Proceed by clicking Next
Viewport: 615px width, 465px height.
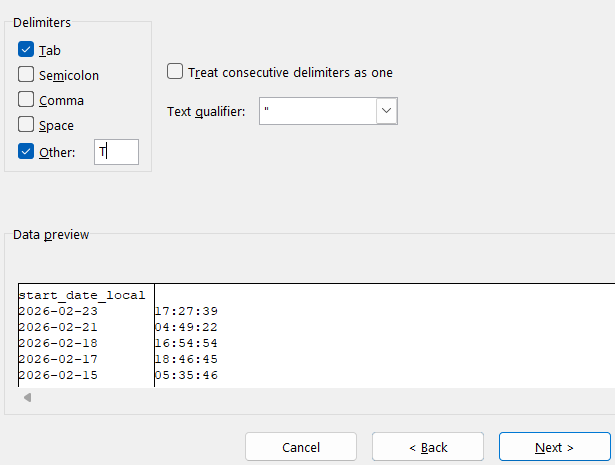[554, 447]
